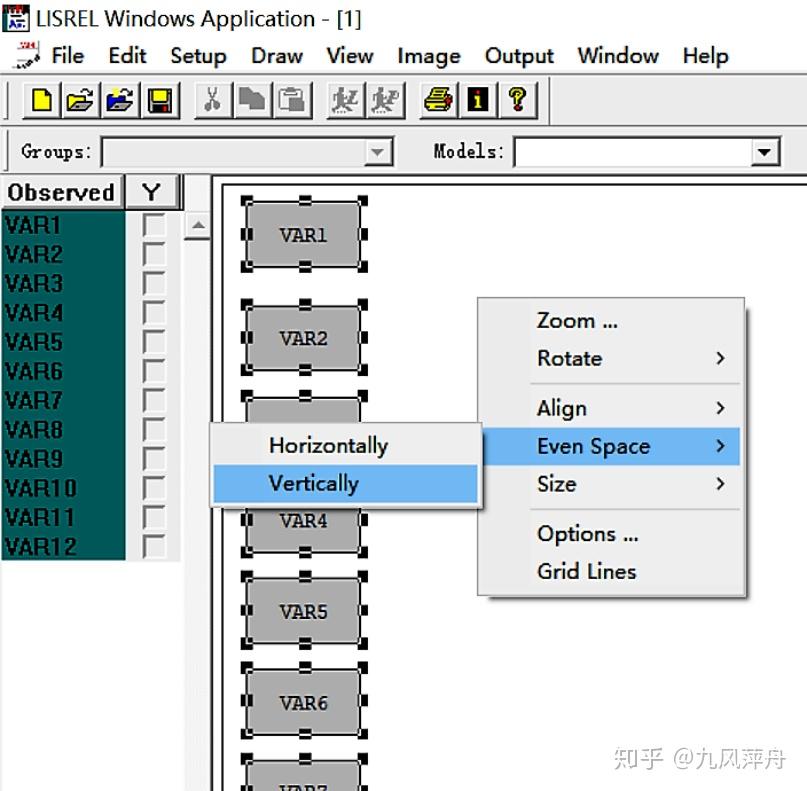Click the scrollbar up arrow beside variable list
Image resolution: width=807 pixels, height=791 pixels.
(x=197, y=226)
